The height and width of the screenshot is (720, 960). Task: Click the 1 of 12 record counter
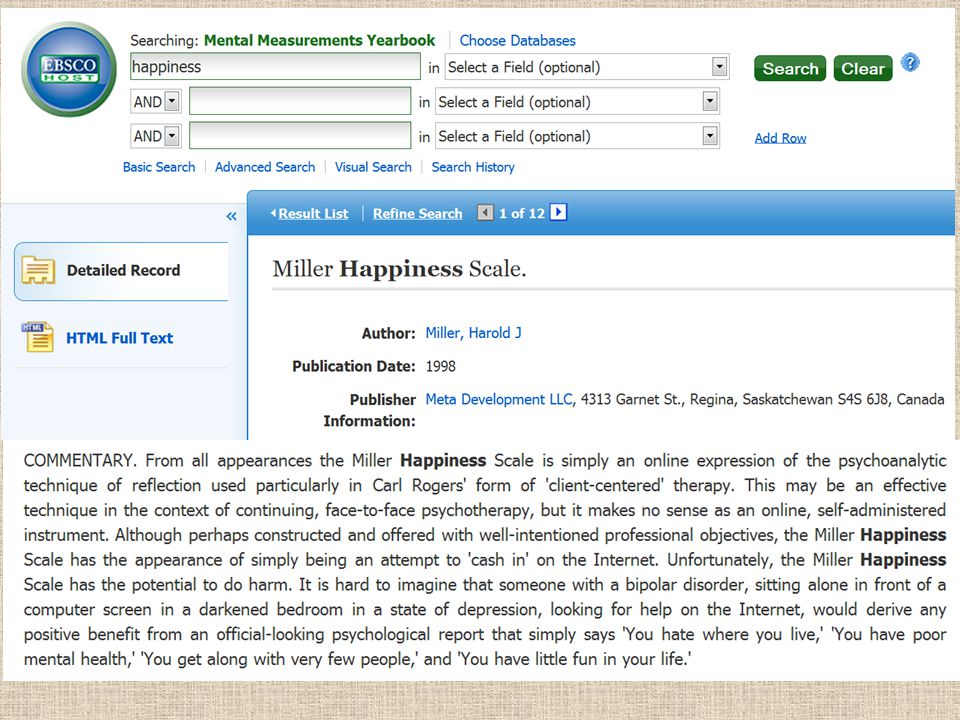522,213
